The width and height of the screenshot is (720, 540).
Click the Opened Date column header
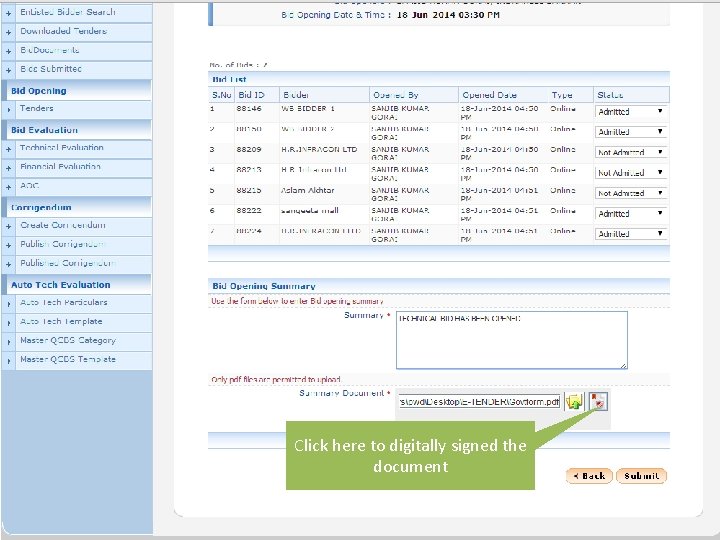point(489,95)
